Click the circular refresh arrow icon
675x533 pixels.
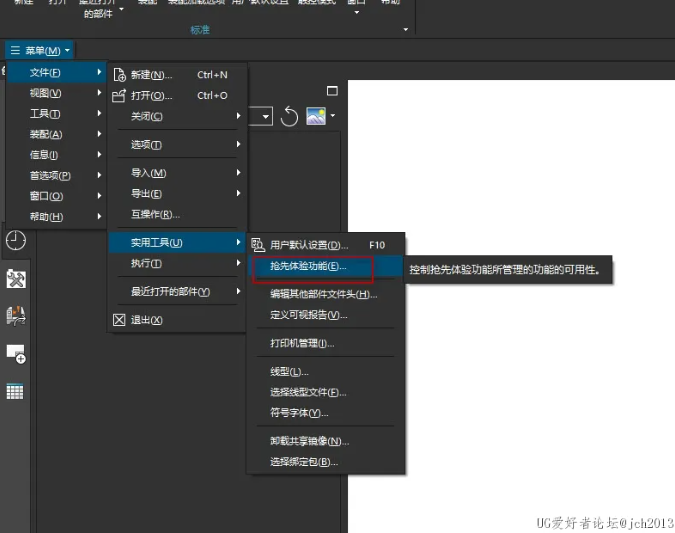tap(289, 117)
